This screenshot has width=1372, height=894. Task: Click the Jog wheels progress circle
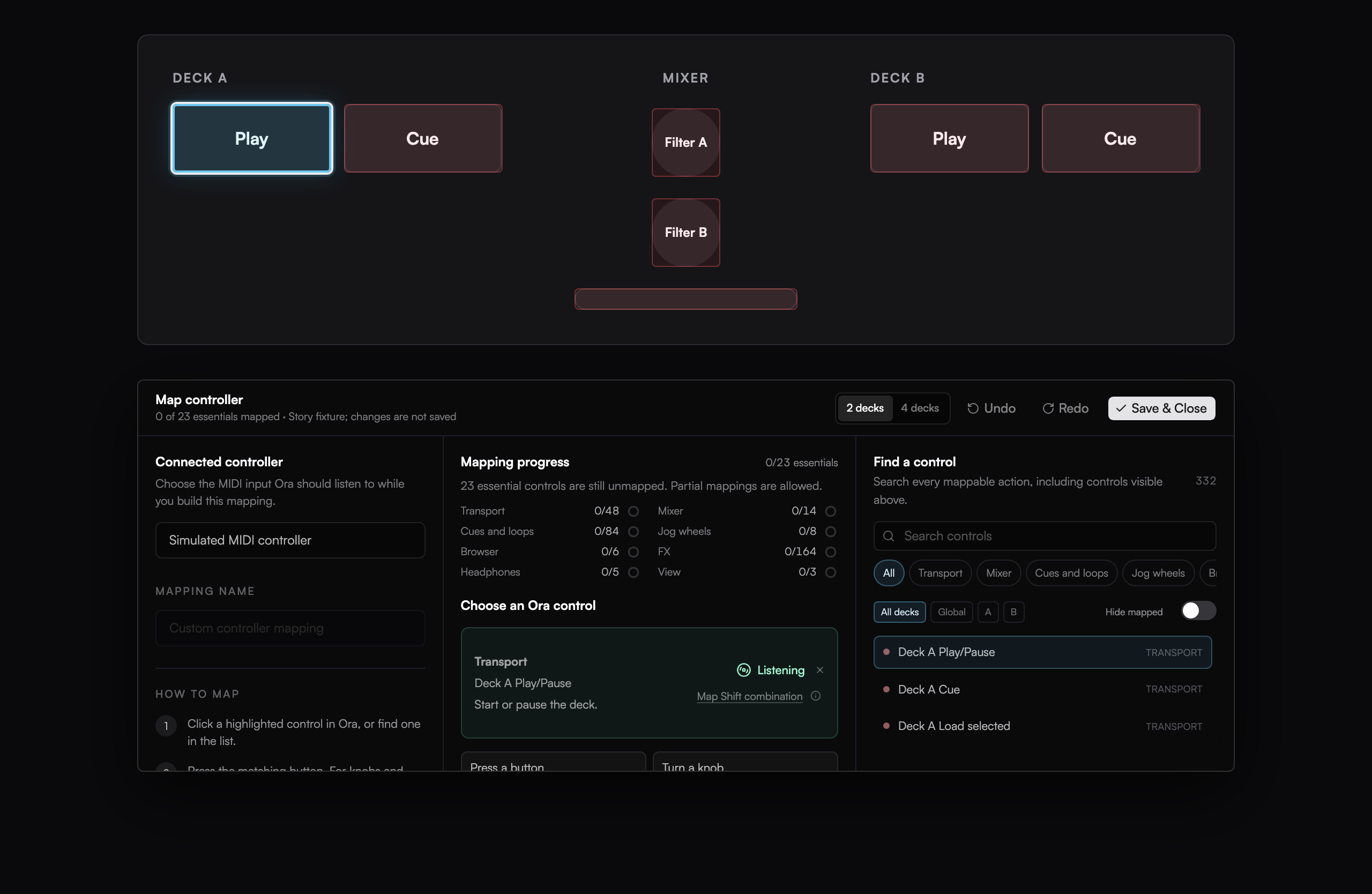click(x=830, y=532)
